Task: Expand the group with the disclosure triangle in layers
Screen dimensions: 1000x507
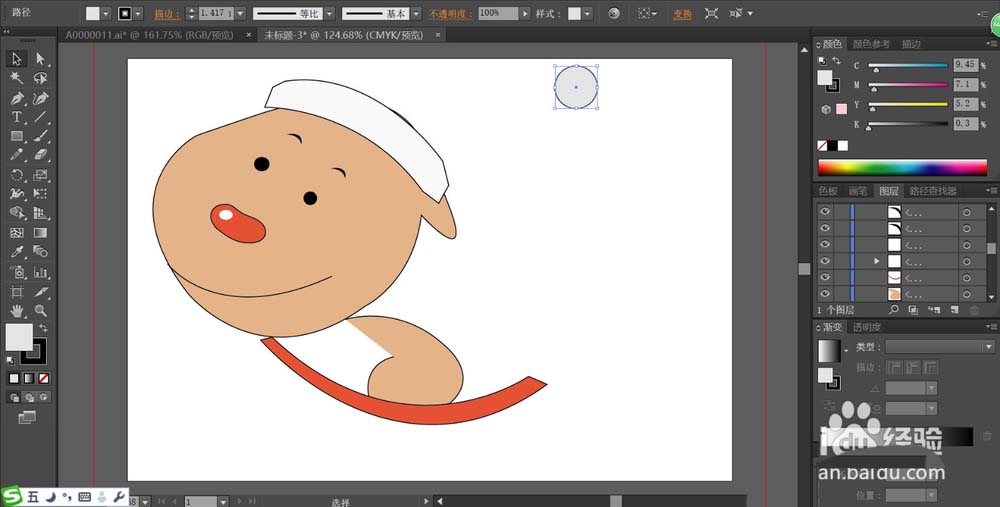Action: [x=877, y=261]
